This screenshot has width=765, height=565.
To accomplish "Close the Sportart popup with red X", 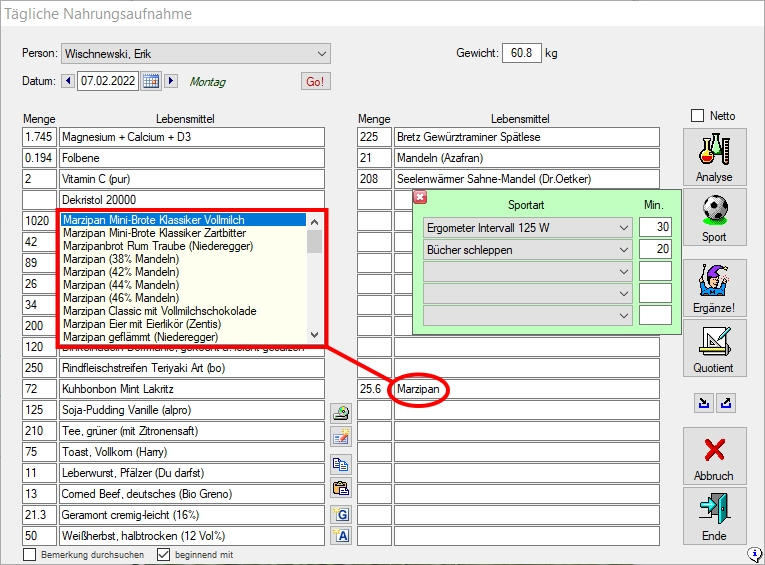I will tap(420, 197).
